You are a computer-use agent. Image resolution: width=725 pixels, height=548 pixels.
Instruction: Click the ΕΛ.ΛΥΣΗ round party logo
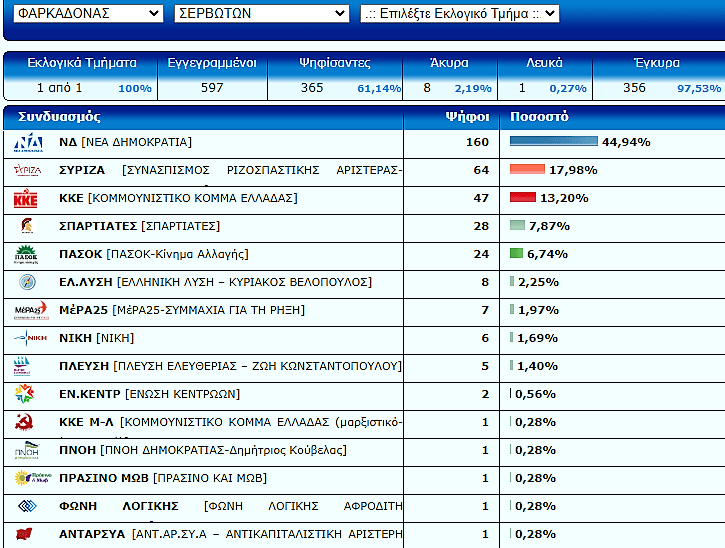coord(27,282)
